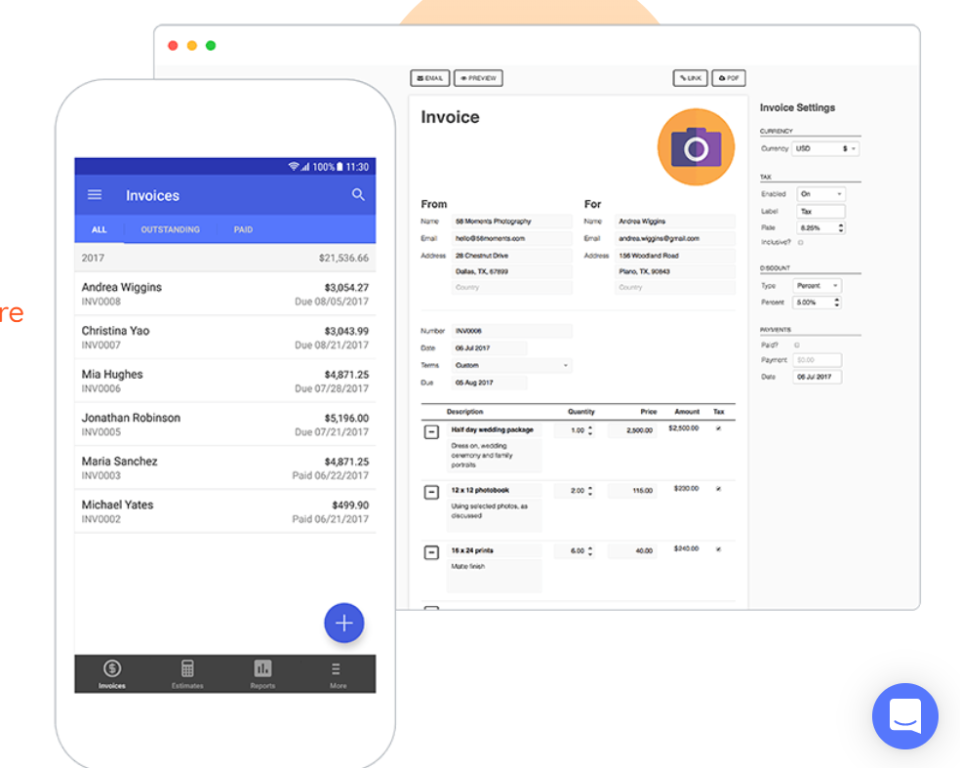
Task: Open the live chat bubble
Action: click(905, 717)
